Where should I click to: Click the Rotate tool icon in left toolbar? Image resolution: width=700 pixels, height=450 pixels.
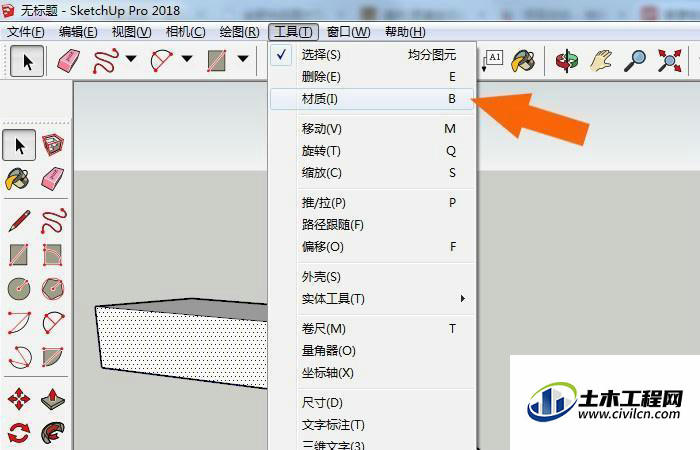coord(19,433)
